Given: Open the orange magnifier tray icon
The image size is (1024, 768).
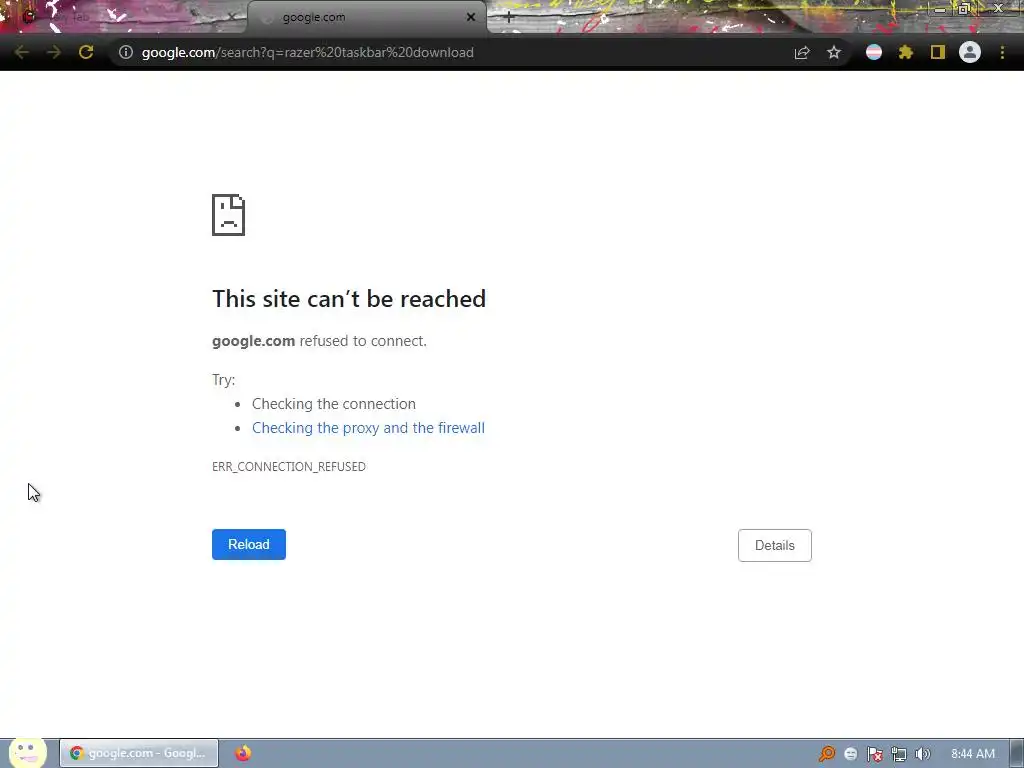Looking at the screenshot, I should 827,754.
